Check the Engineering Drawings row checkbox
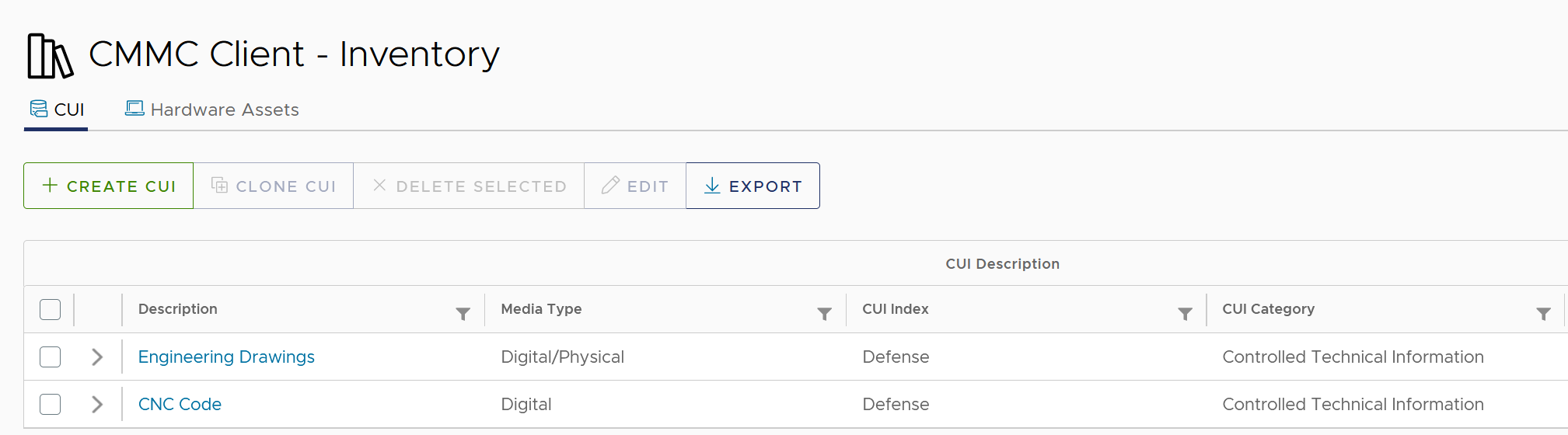Image resolution: width=1568 pixels, height=435 pixels. pos(51,357)
